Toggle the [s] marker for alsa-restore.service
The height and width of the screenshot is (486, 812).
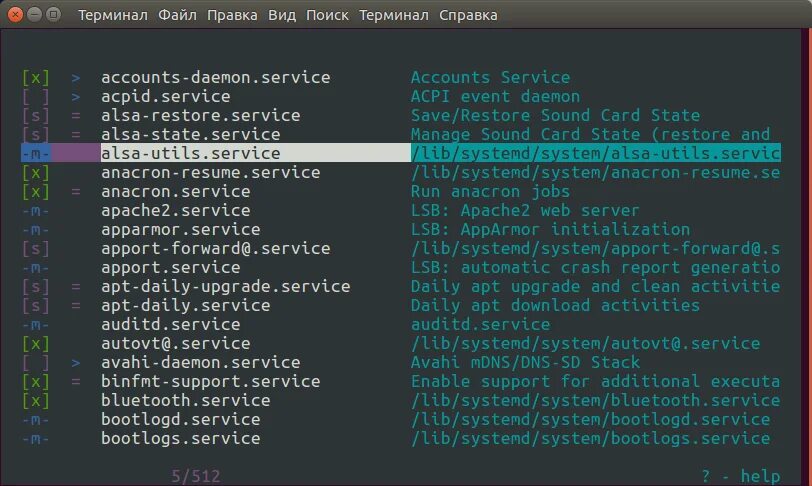tap(36, 116)
